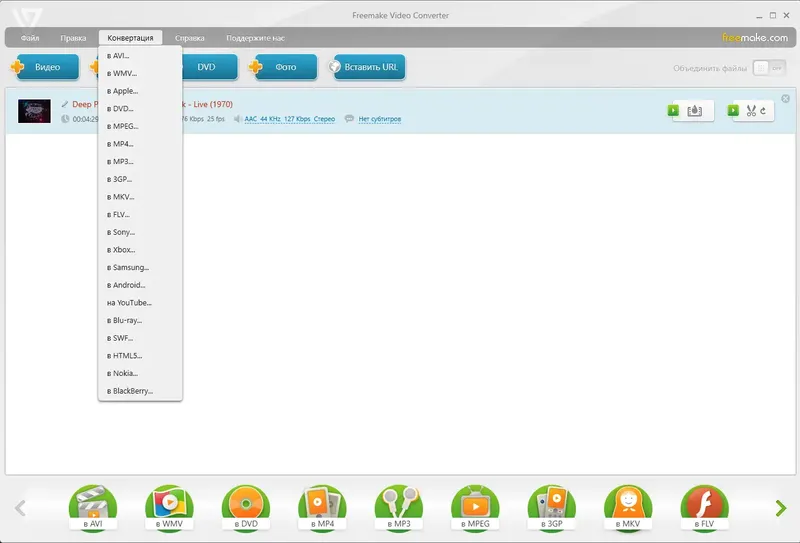
Task: Choose в AVI... from the menu
Action: 140,56
